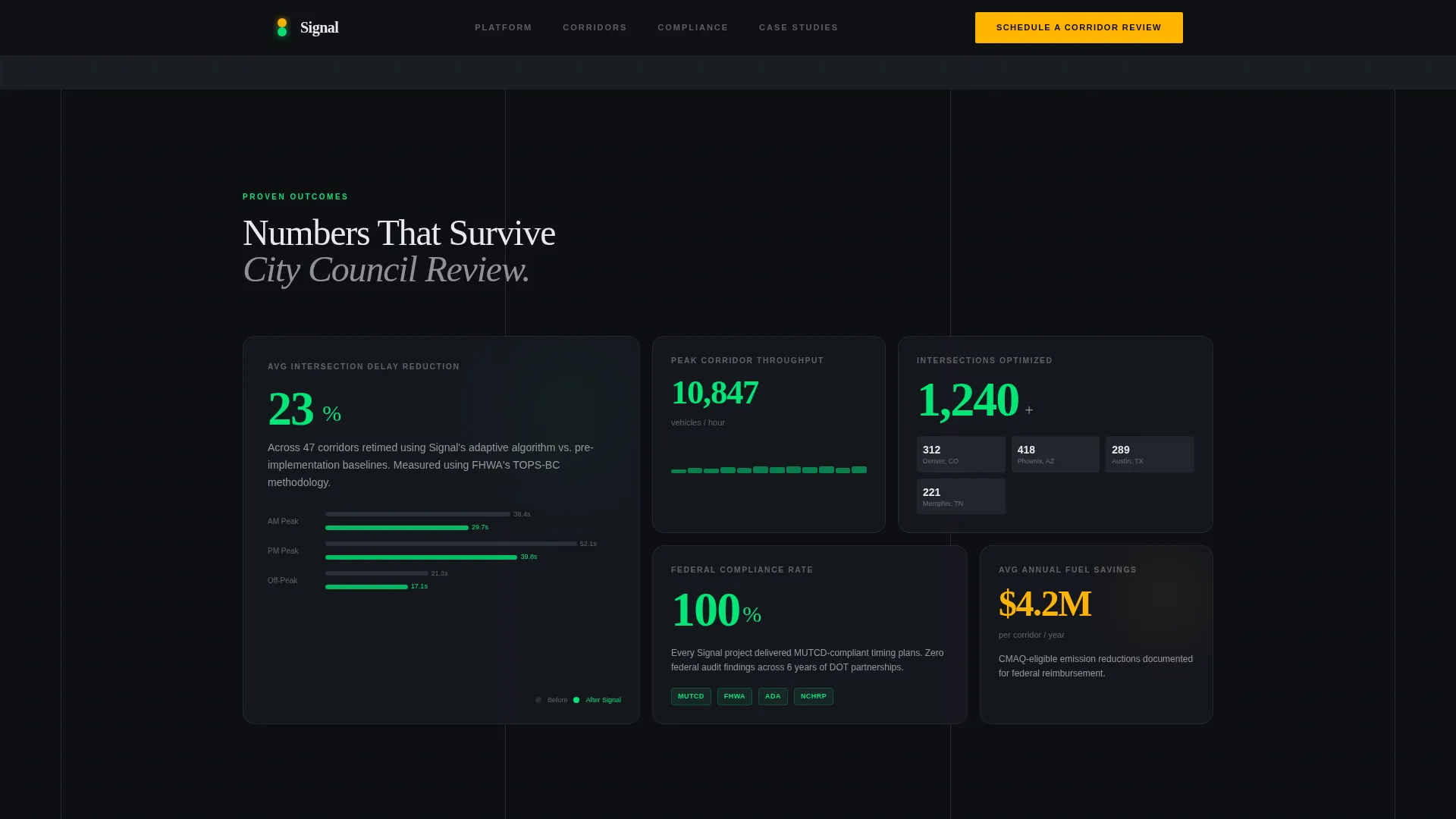Select the Denver, CO 312 tile
This screenshot has width=1456, height=819.
click(x=961, y=454)
